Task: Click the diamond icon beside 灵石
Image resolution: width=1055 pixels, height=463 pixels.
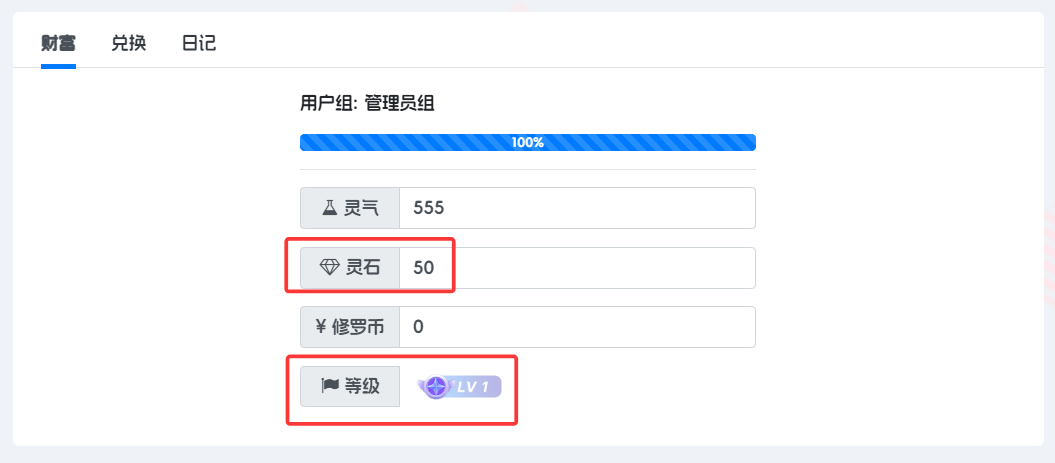Action: (x=329, y=268)
